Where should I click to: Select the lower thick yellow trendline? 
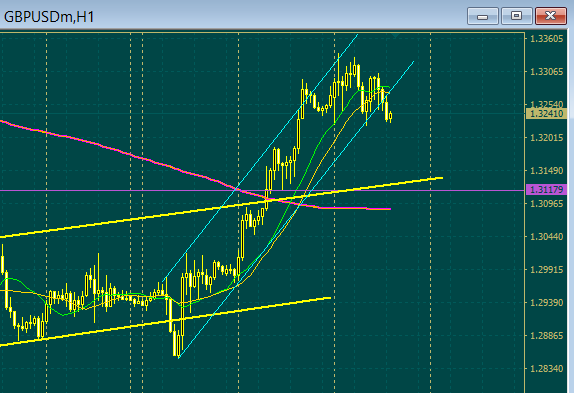(x=110, y=329)
